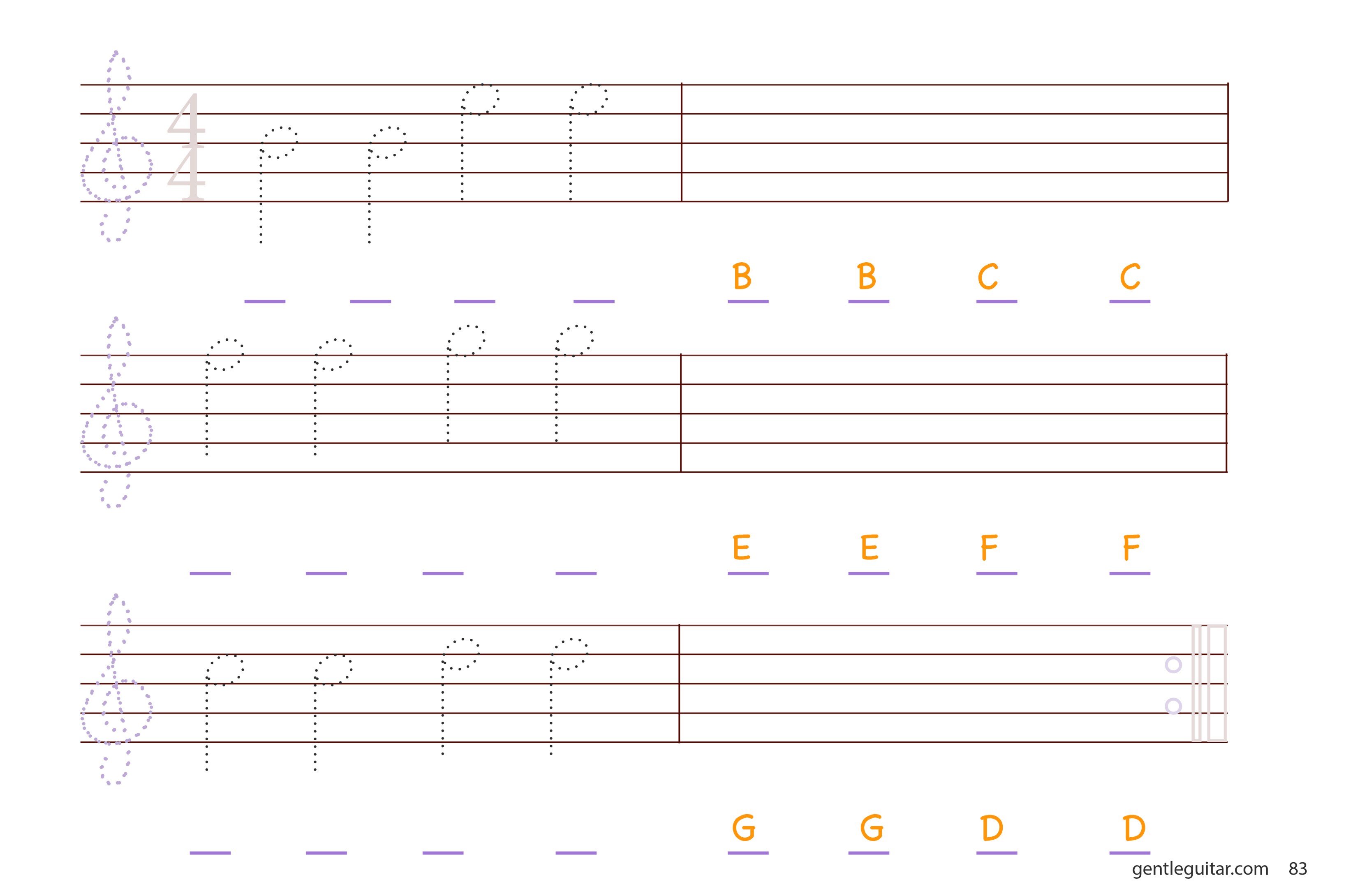This screenshot has width=1346, height=896.
Task: Open the gentleguitar.com link
Action: point(1200,868)
